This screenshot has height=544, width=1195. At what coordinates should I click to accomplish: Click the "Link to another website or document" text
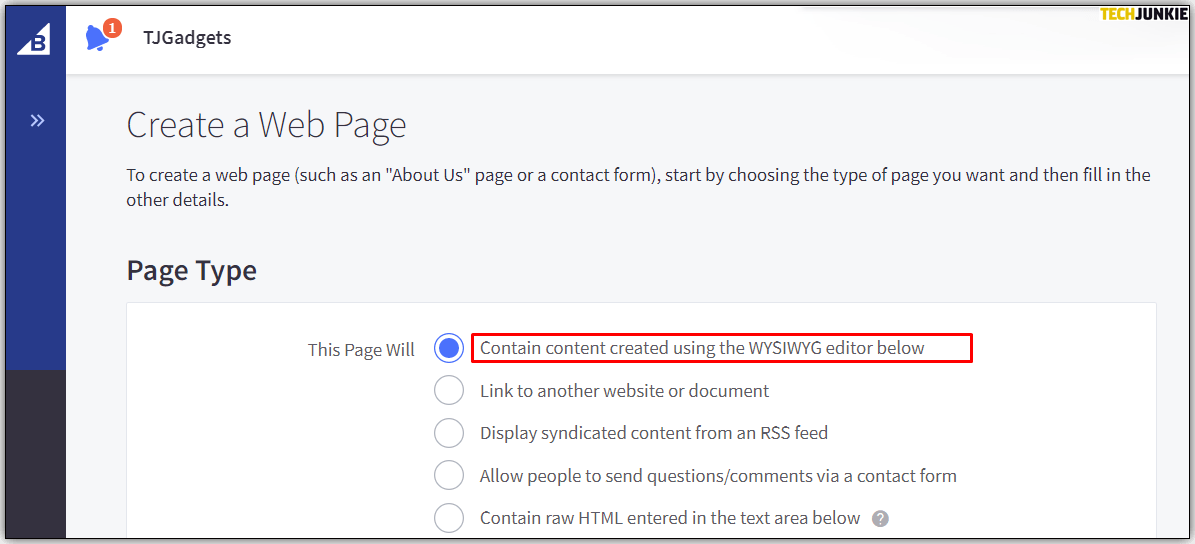pyautogui.click(x=624, y=391)
